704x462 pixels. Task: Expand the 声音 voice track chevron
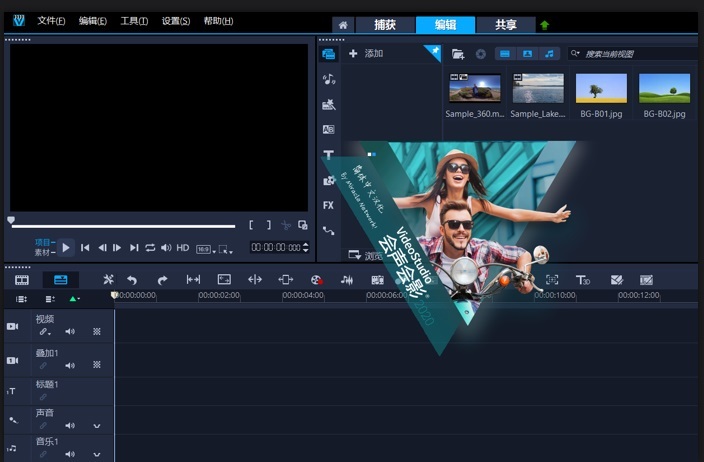(x=97, y=426)
